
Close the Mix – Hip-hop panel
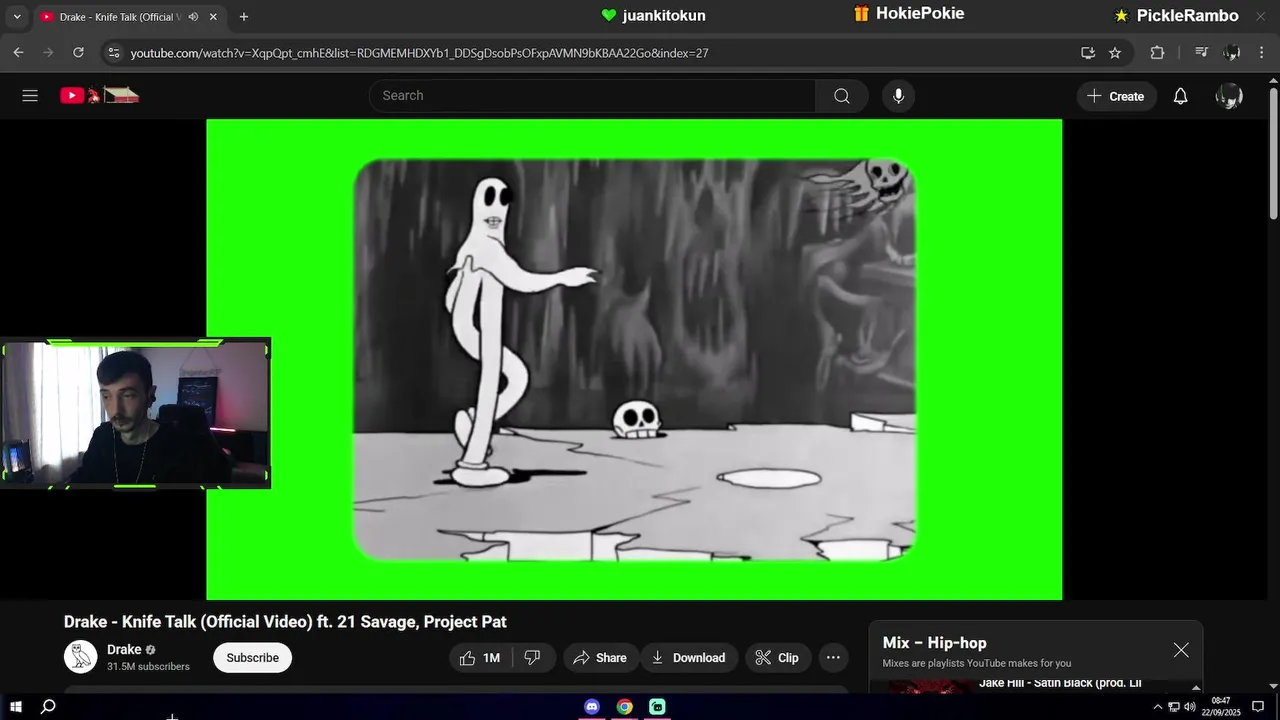[1181, 650]
